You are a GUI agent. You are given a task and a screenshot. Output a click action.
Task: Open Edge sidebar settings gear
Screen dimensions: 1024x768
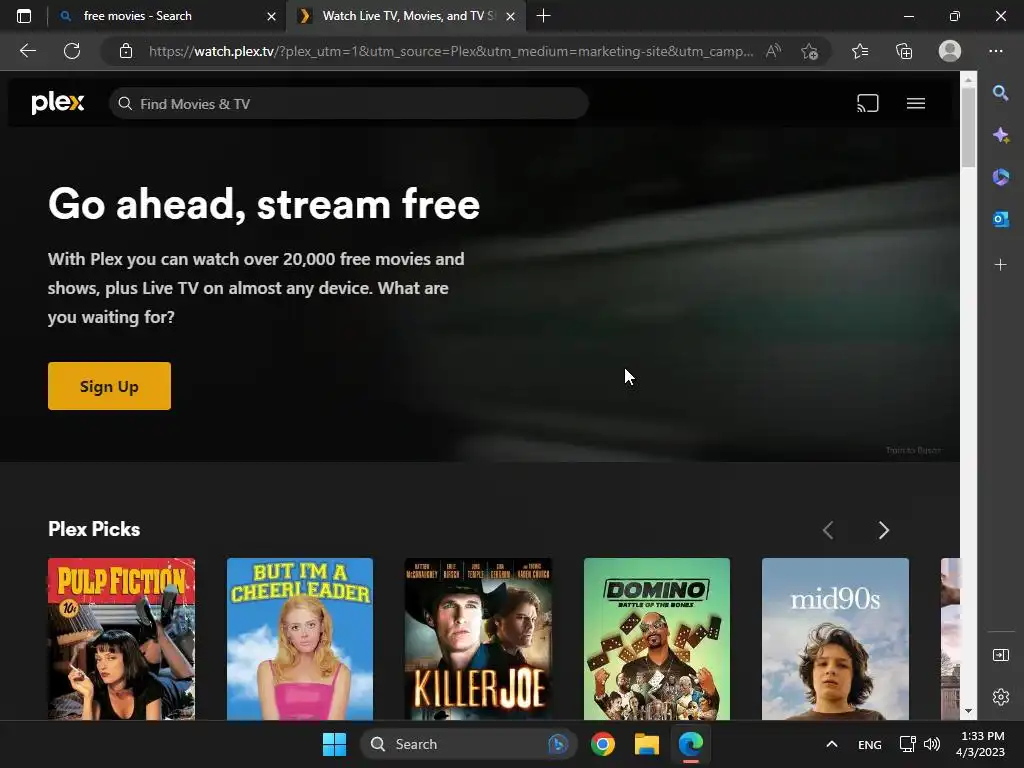click(1000, 697)
